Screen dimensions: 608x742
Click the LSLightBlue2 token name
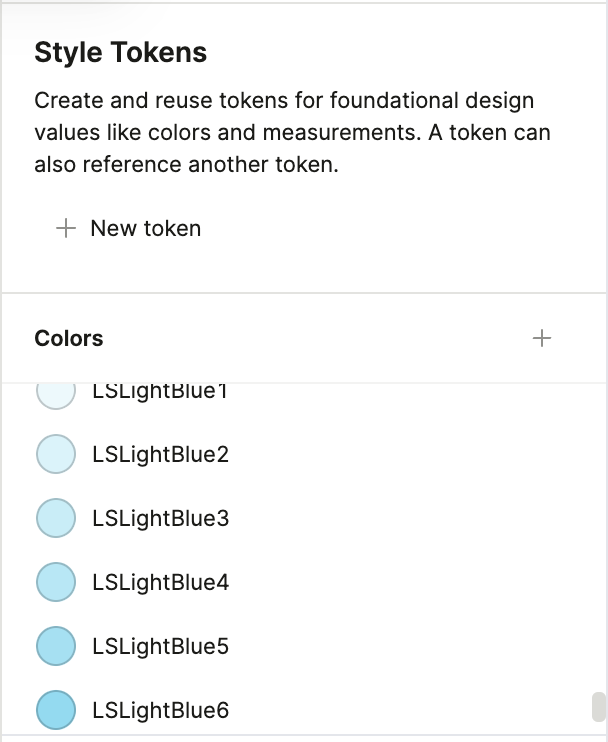(160, 455)
